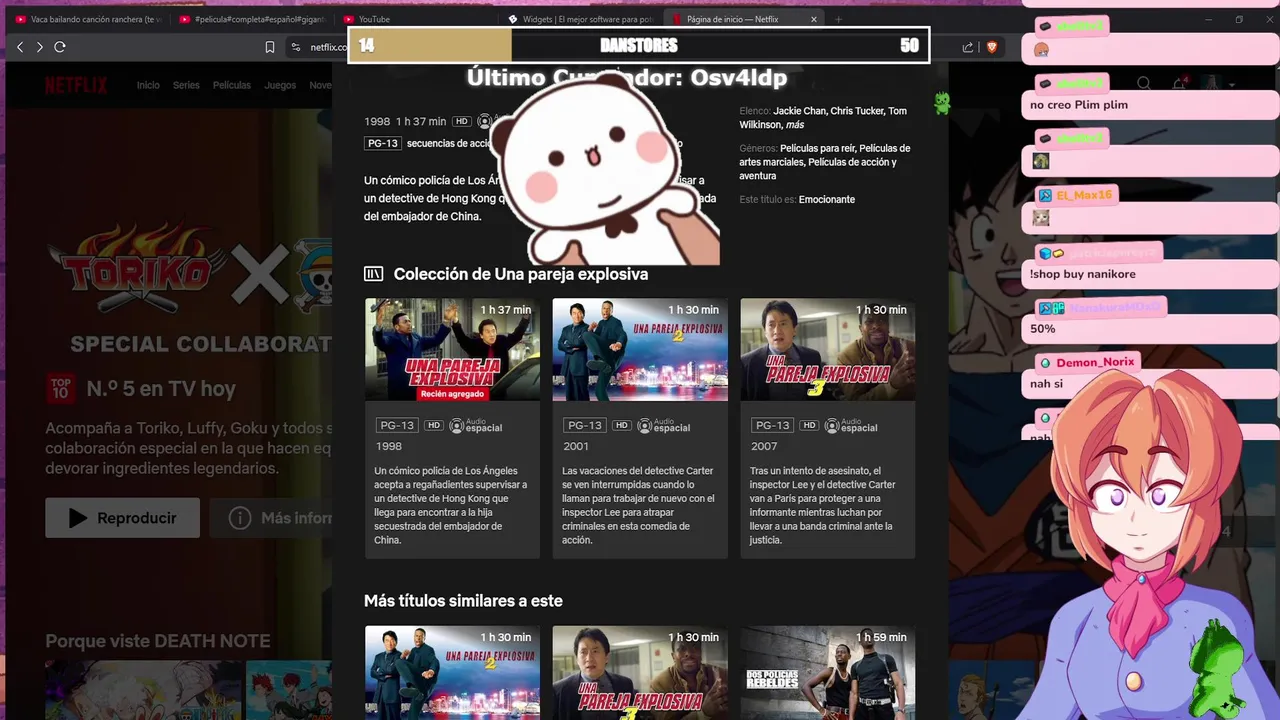Open Películas in Netflix navigation

pos(232,85)
